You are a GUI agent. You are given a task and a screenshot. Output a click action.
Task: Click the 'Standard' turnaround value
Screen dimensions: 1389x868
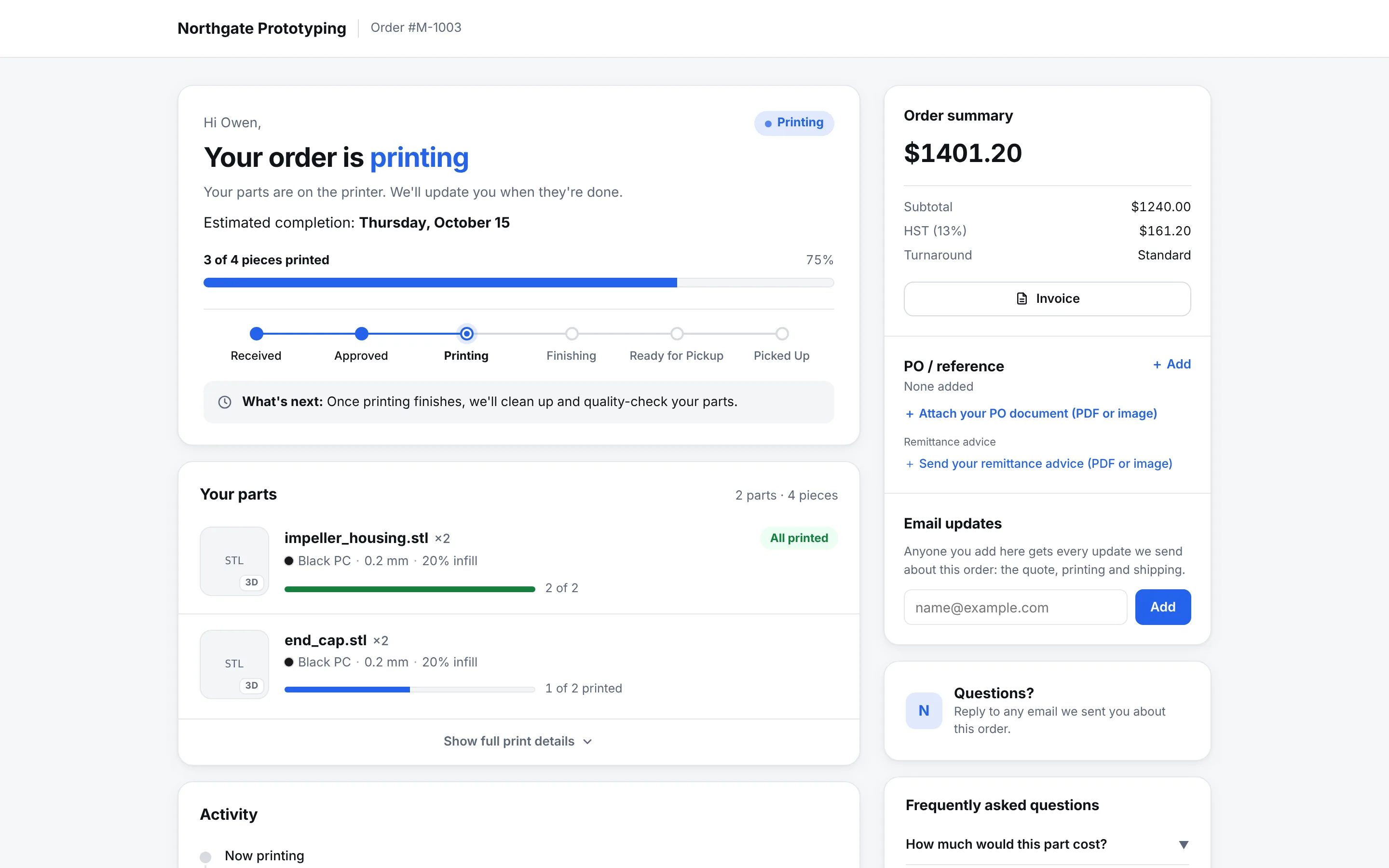click(1164, 255)
